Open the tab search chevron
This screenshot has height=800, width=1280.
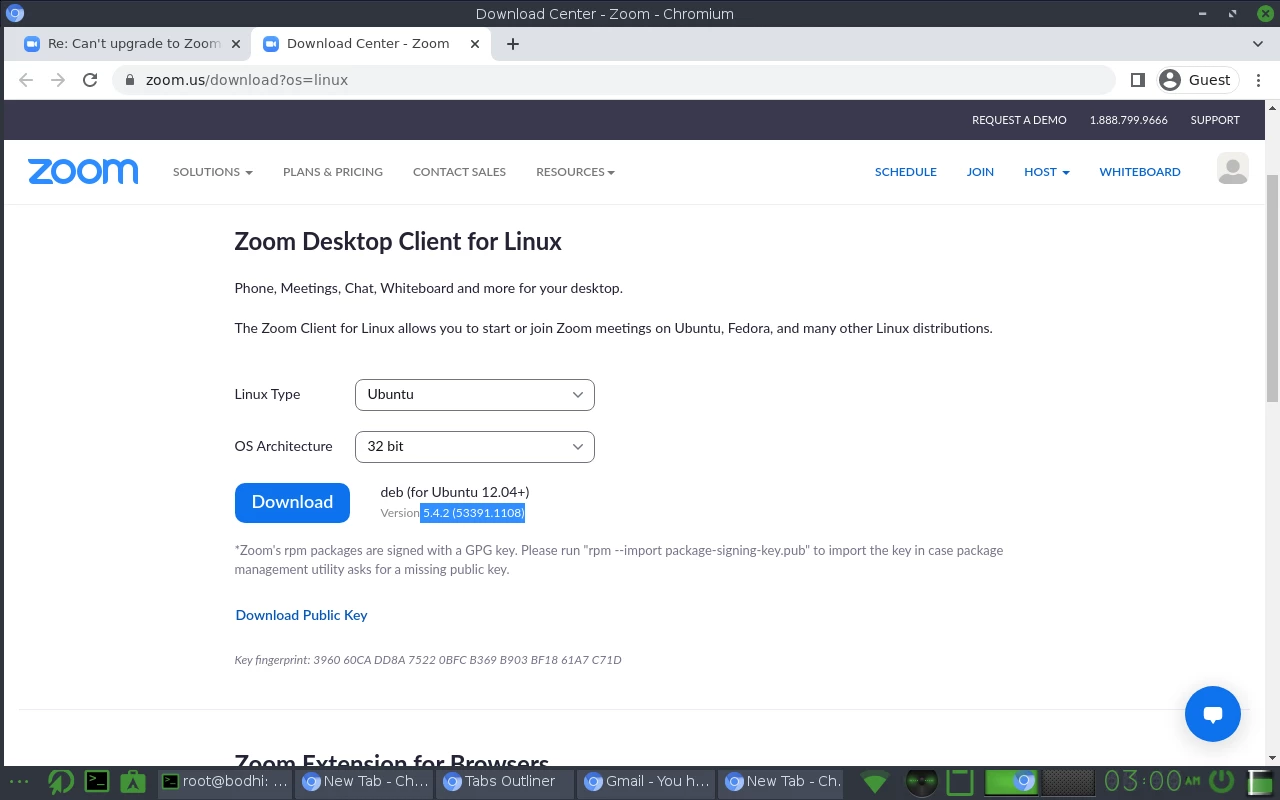1258,44
